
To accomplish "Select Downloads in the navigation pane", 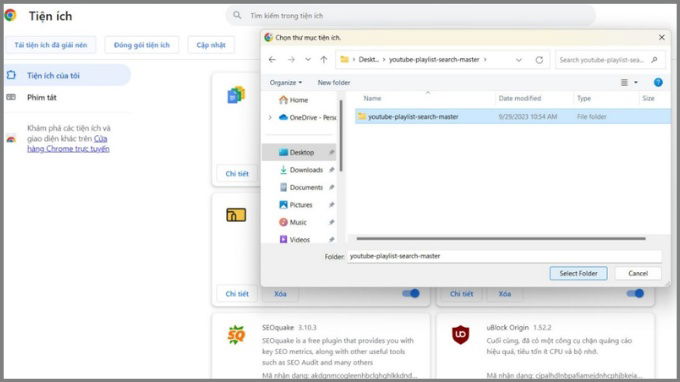I will point(301,170).
